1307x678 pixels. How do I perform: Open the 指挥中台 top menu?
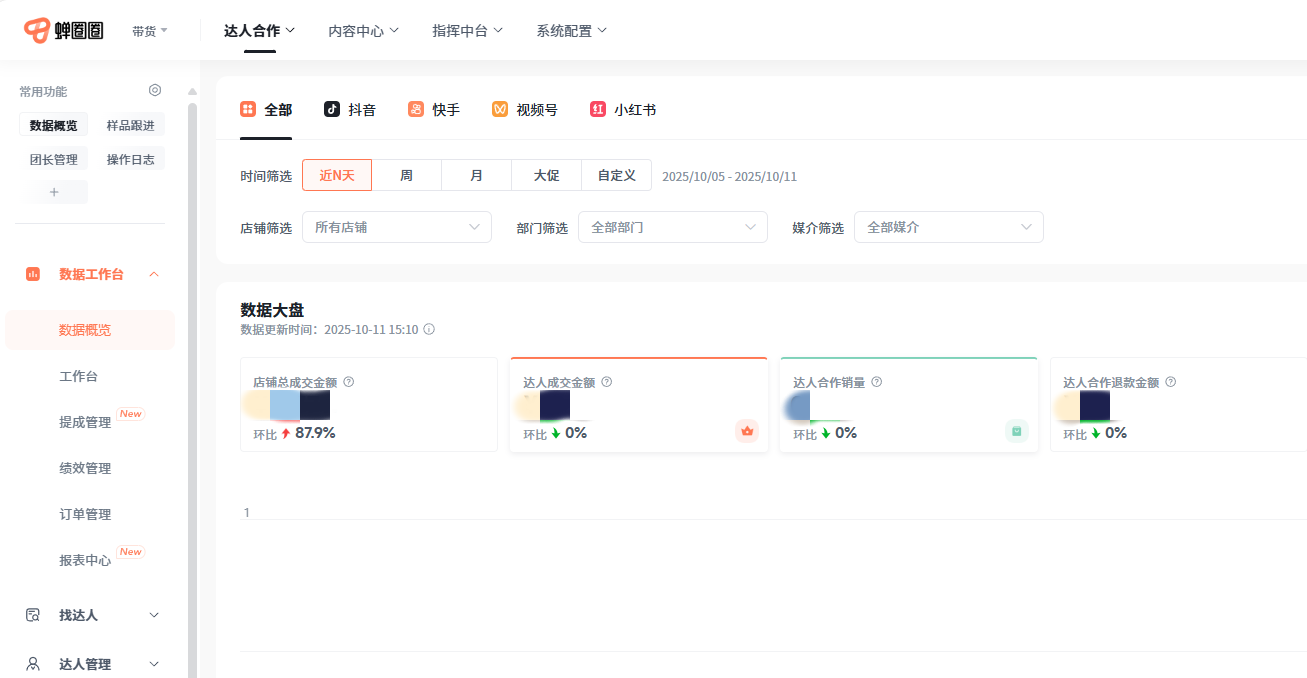467,31
